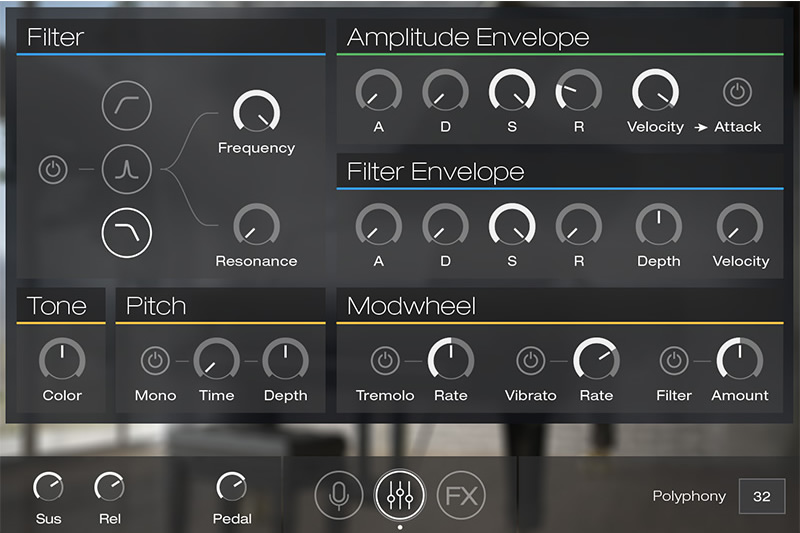Viewport: 800px width, 533px height.
Task: Click the Vibrato Rate knob
Action: point(596,360)
